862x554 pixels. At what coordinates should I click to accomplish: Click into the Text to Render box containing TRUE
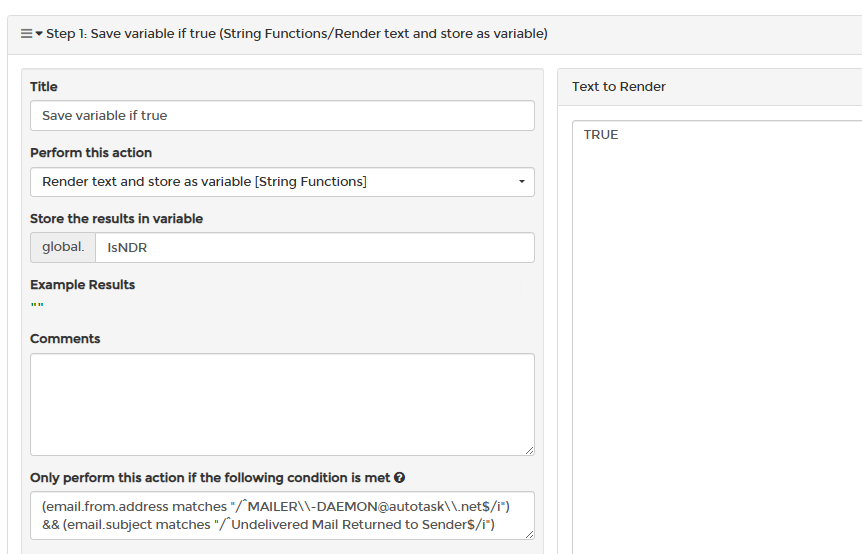pos(717,336)
